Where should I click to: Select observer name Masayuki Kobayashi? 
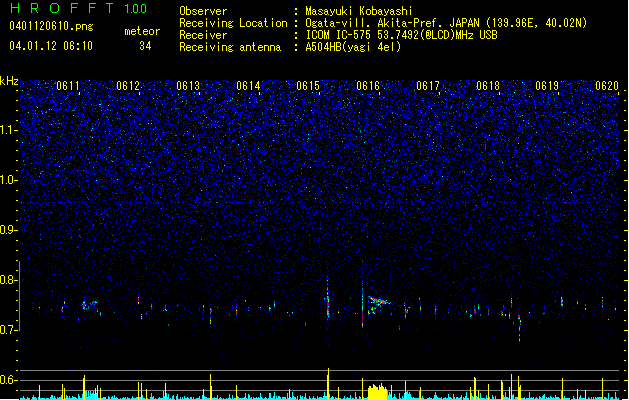[x=359, y=11]
